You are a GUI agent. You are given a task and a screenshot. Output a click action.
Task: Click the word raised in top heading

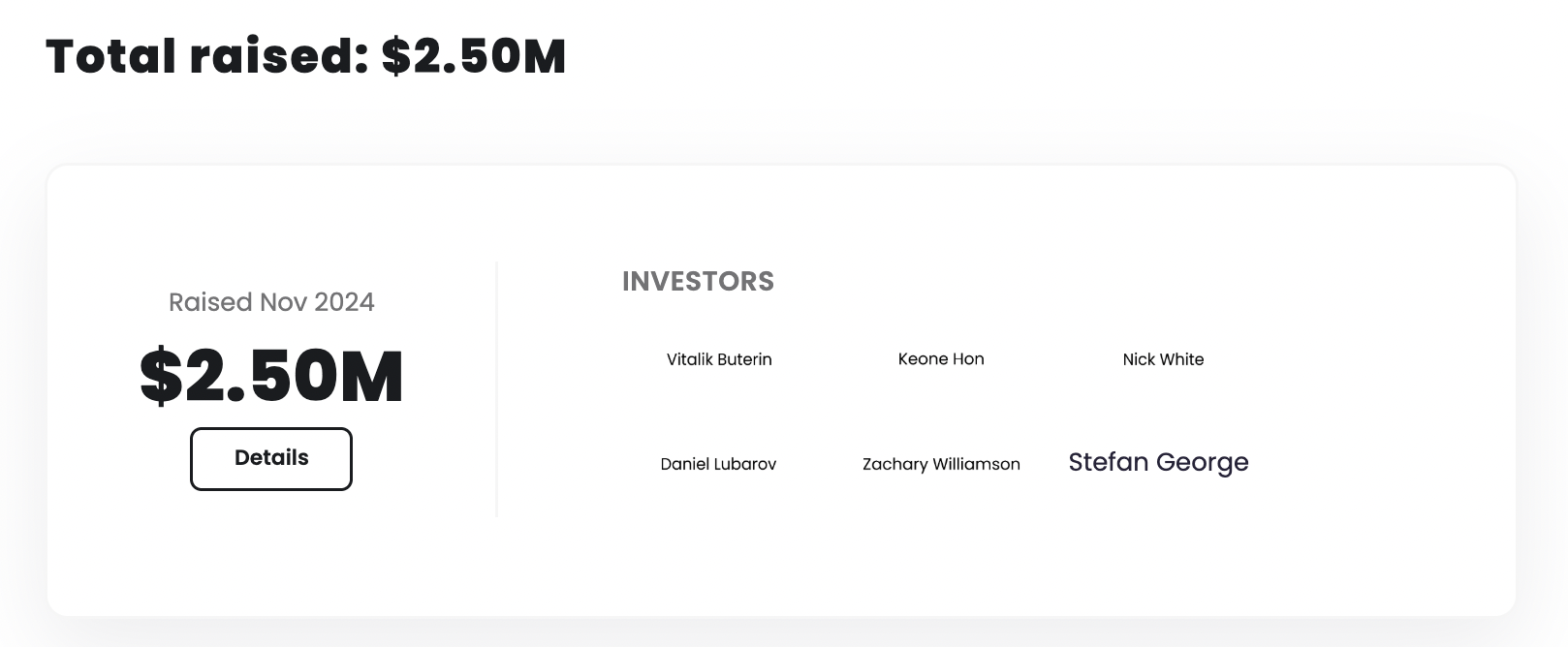[279, 56]
